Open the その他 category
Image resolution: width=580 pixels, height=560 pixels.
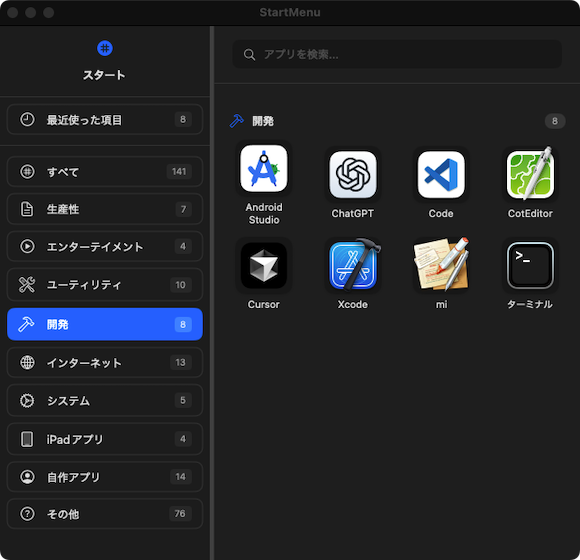coord(105,514)
